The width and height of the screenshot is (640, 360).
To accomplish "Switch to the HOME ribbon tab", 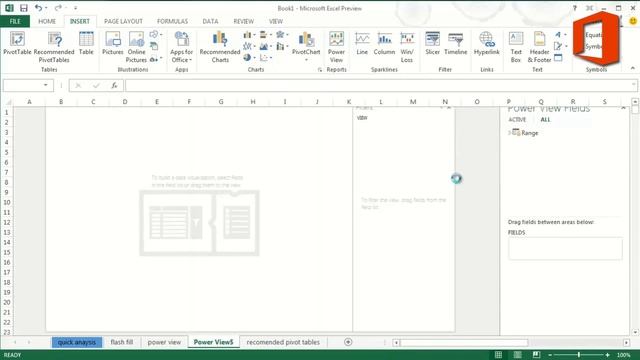I will [x=47, y=21].
